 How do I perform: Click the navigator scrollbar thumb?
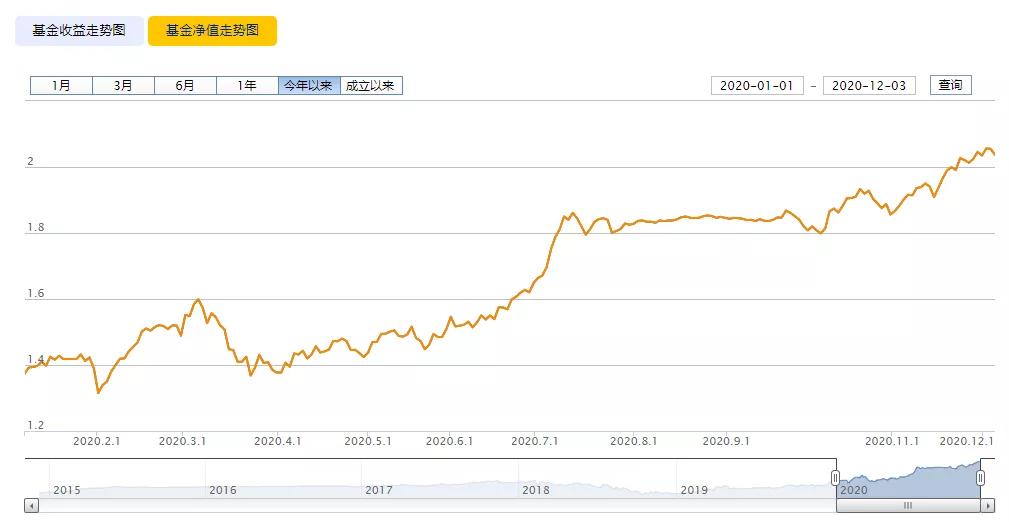pyautogui.click(x=908, y=506)
